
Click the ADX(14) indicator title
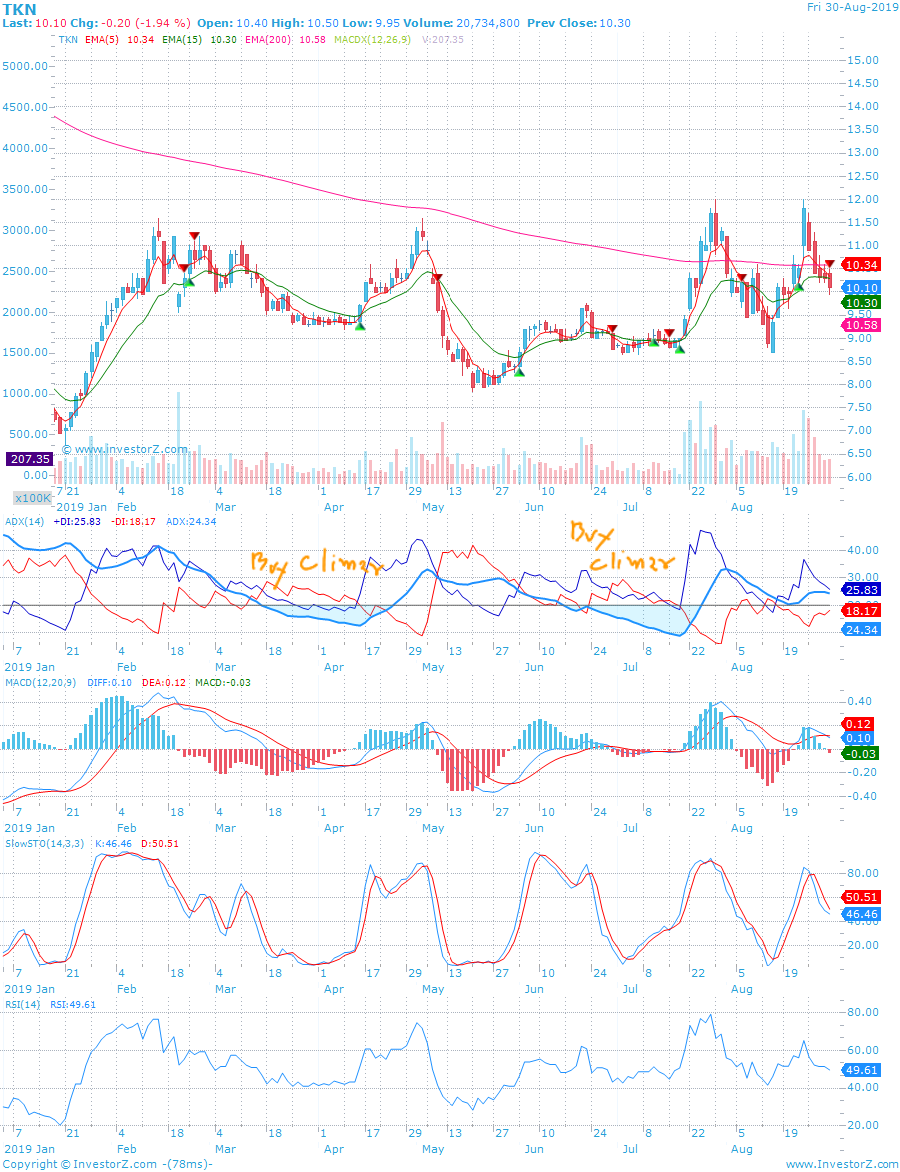[x=24, y=521]
